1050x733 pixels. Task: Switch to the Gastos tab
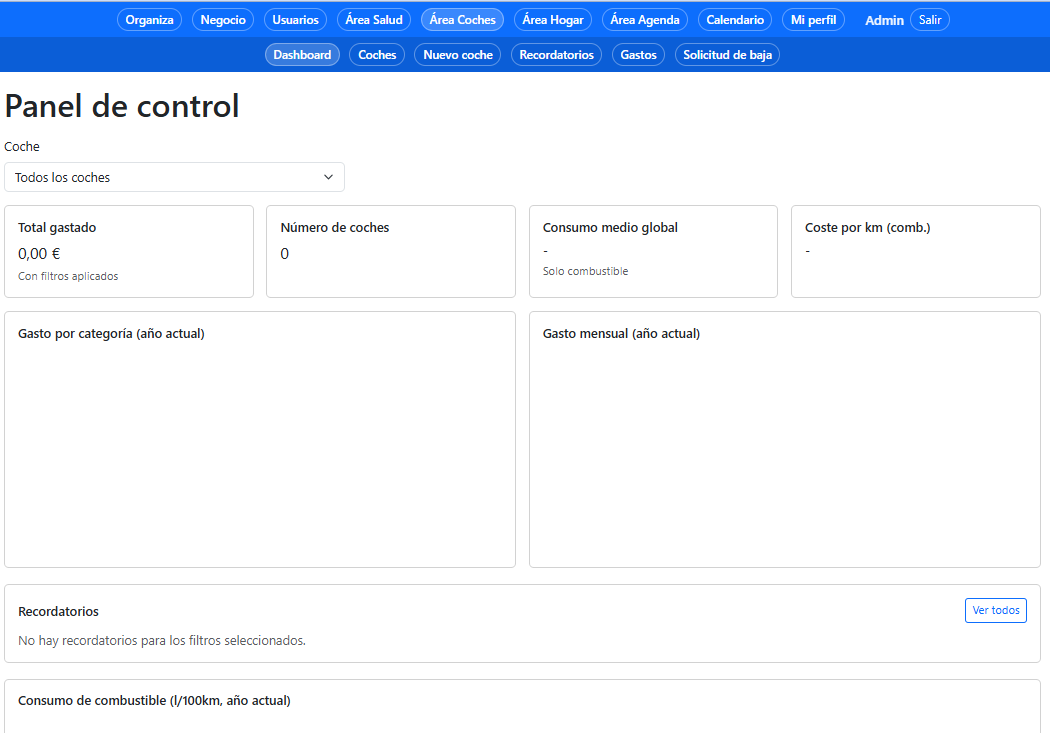point(638,55)
